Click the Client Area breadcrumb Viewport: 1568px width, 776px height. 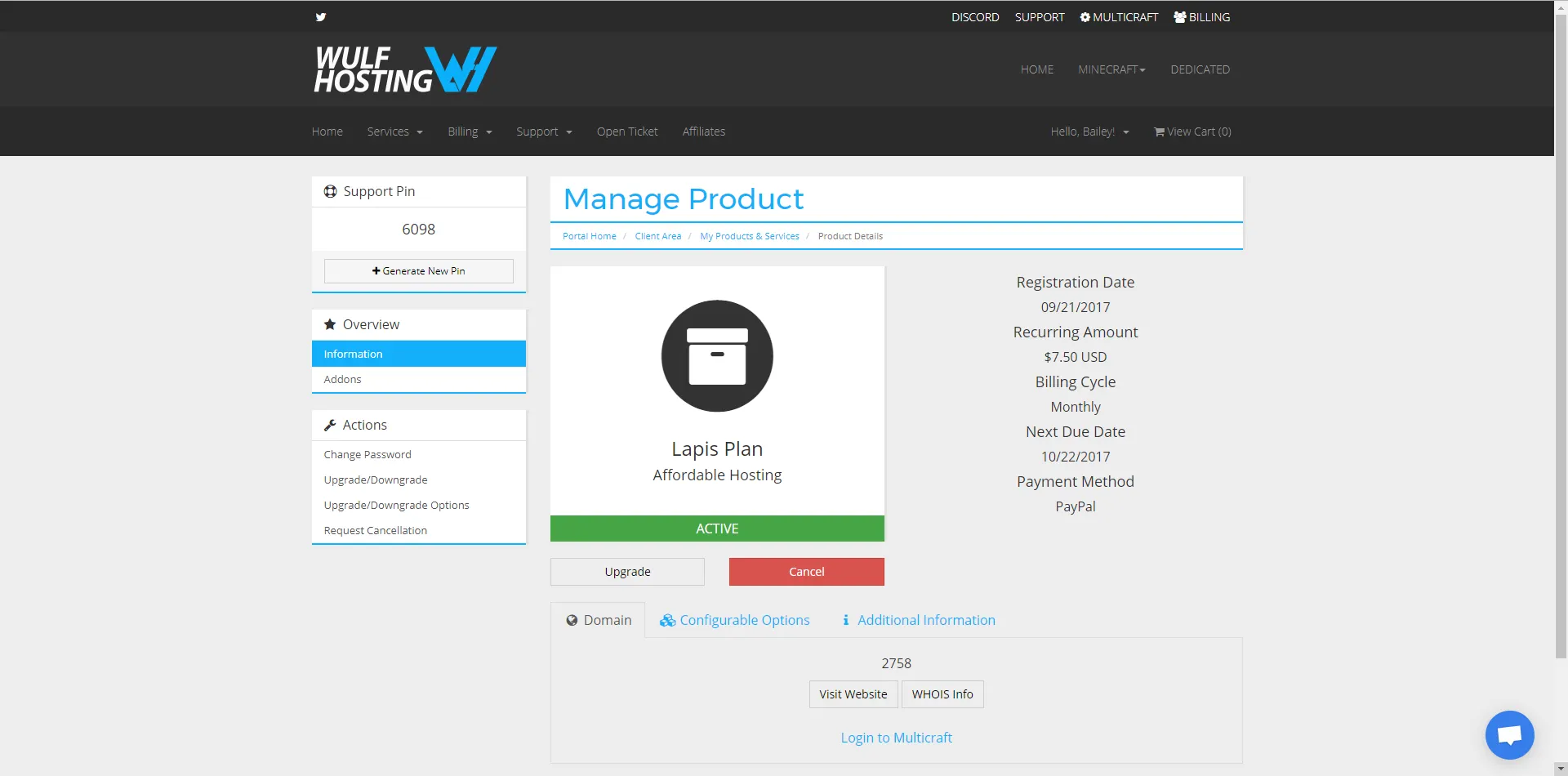click(658, 236)
